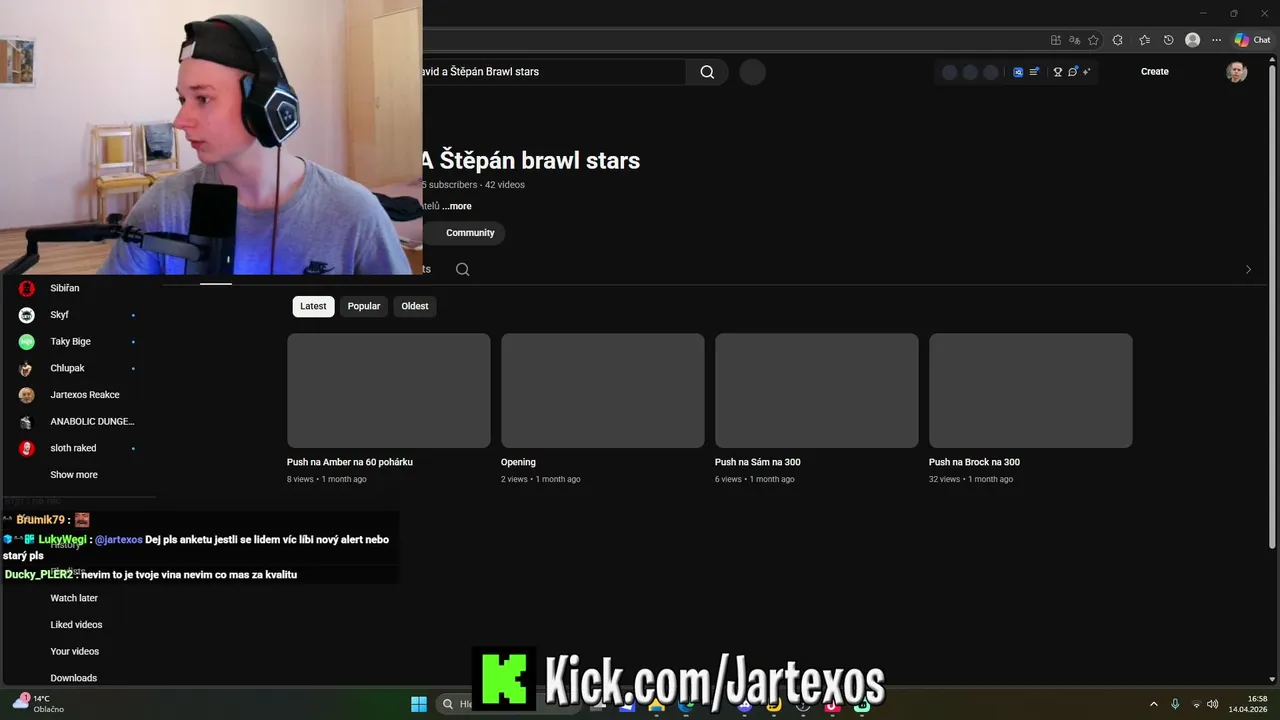Select the Popular sort chip

pyautogui.click(x=364, y=306)
